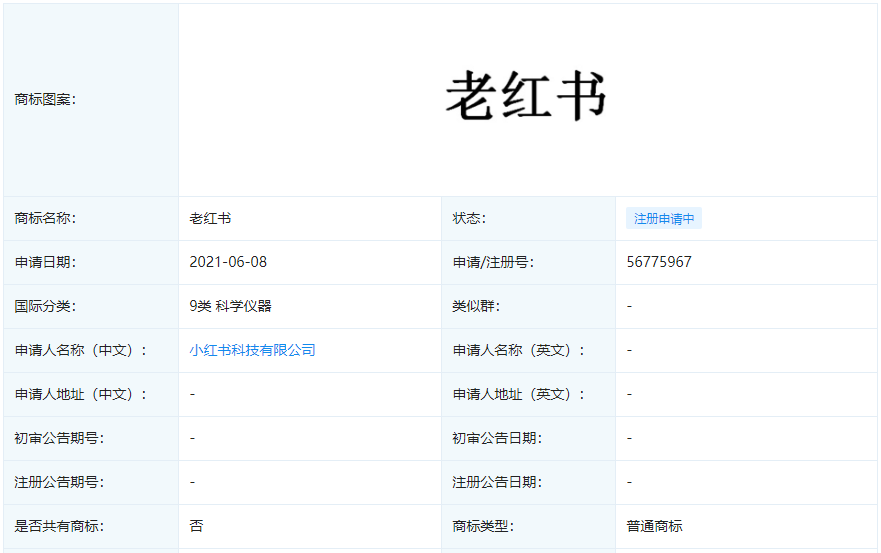The height and width of the screenshot is (553, 881).
Task: Click the 类似群 field label
Action: 476,306
